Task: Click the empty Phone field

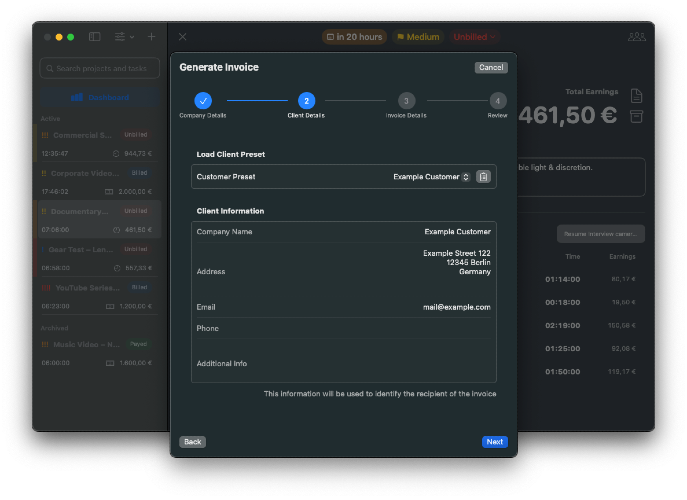Action: click(x=344, y=328)
